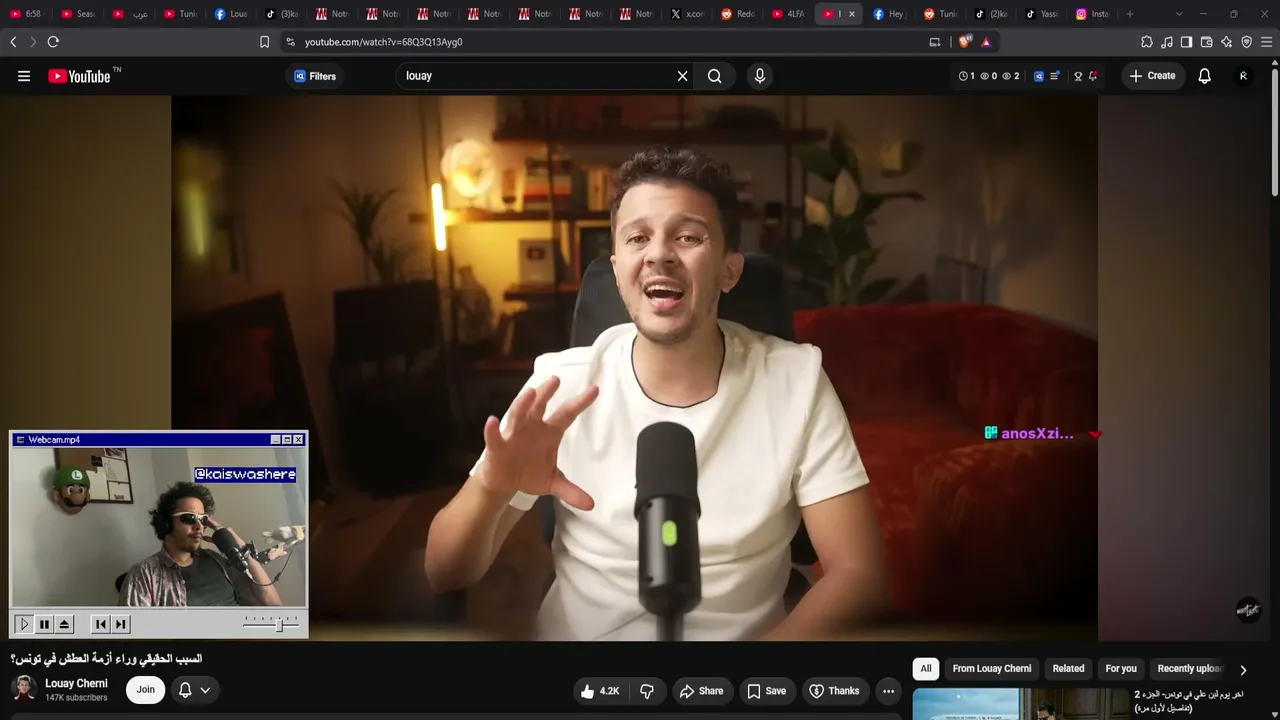Open the blue extension icon in YouTube header
The image size is (1280, 720).
point(1038,76)
